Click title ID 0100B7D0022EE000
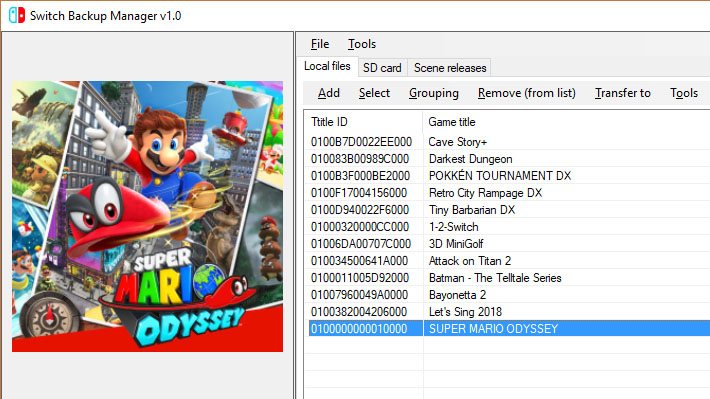Image resolution: width=710 pixels, height=399 pixels. click(361, 142)
